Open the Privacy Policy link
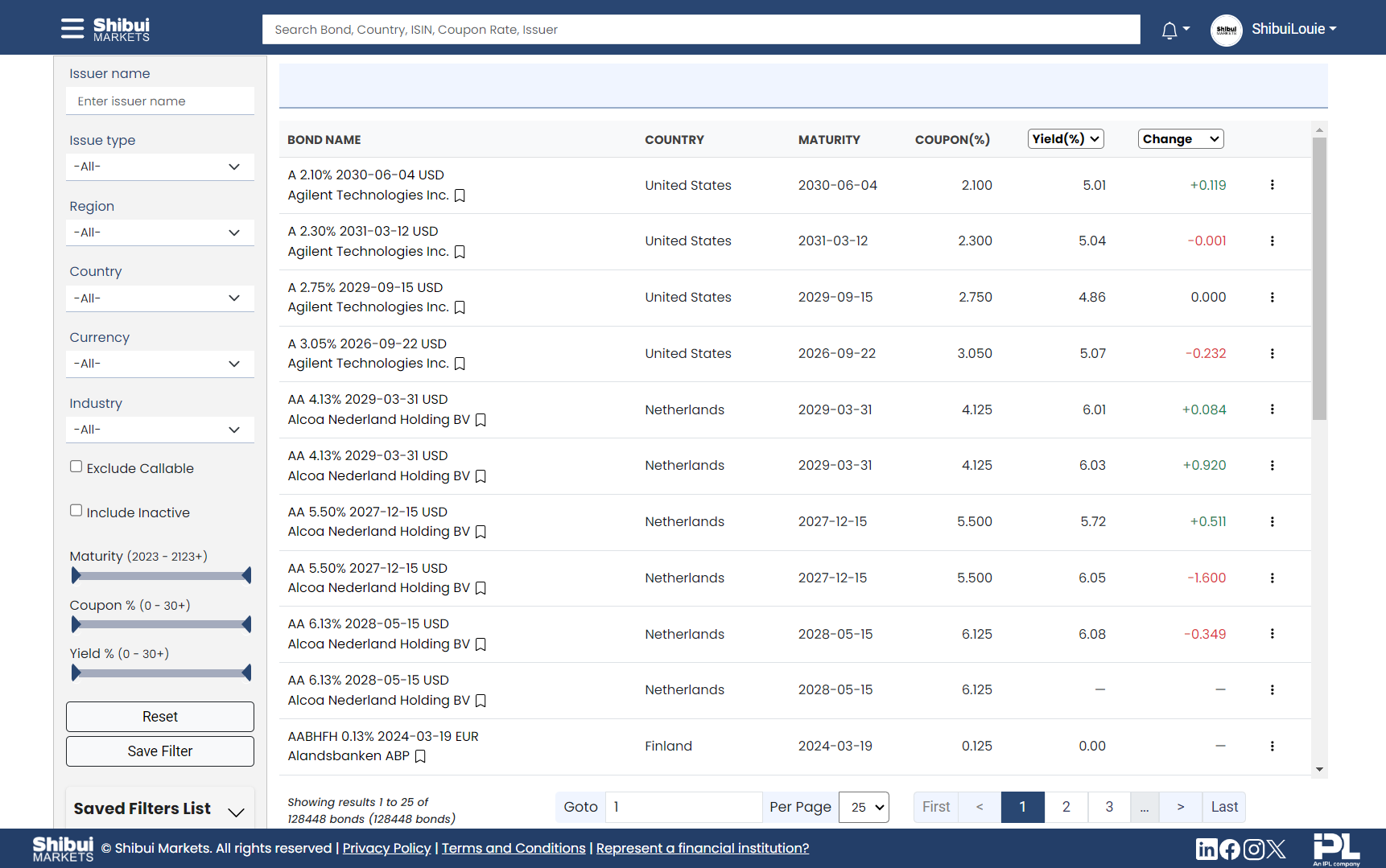The height and width of the screenshot is (868, 1386). [x=387, y=849]
